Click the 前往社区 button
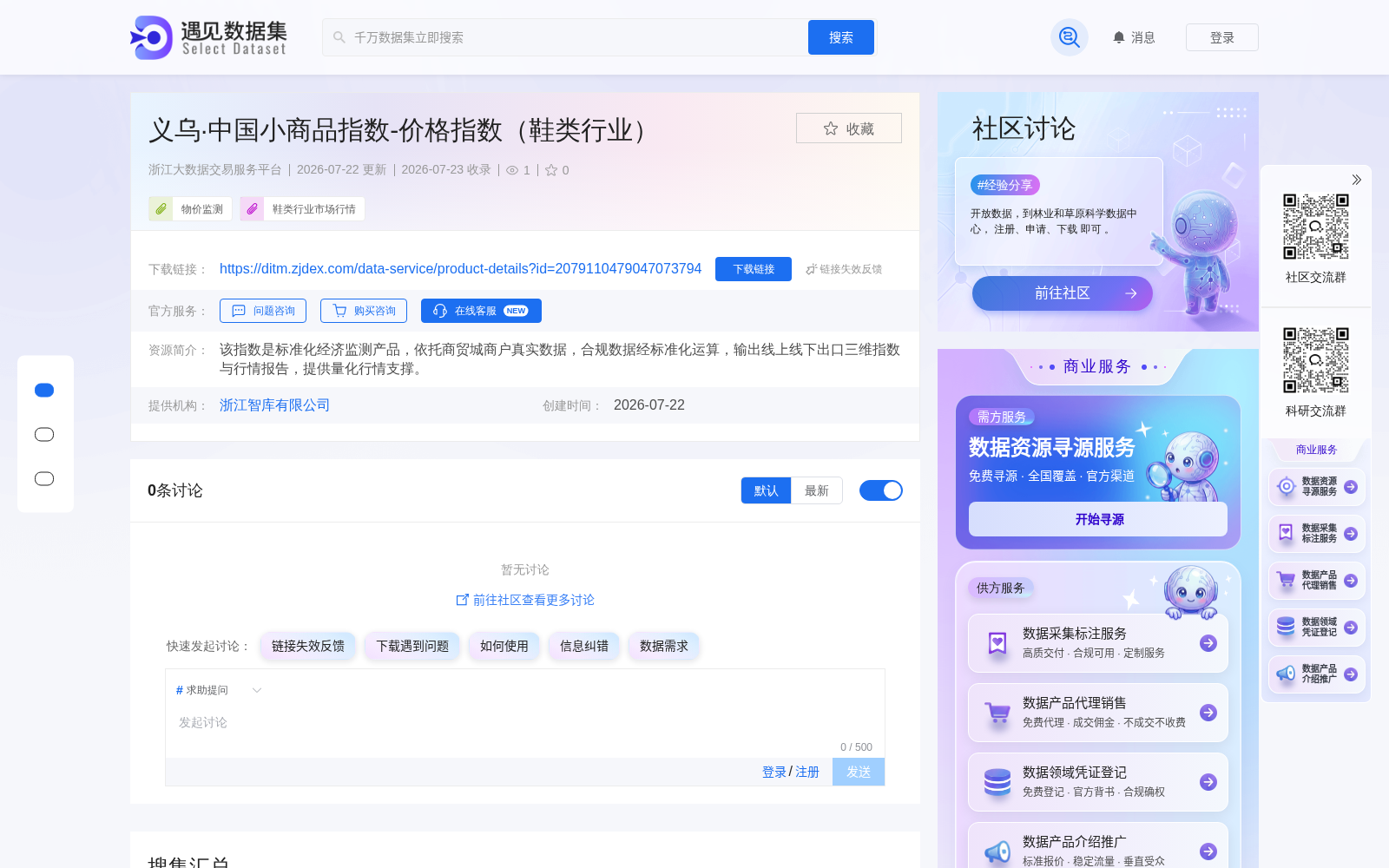Viewport: 1389px width, 868px height. pyautogui.click(x=1063, y=293)
